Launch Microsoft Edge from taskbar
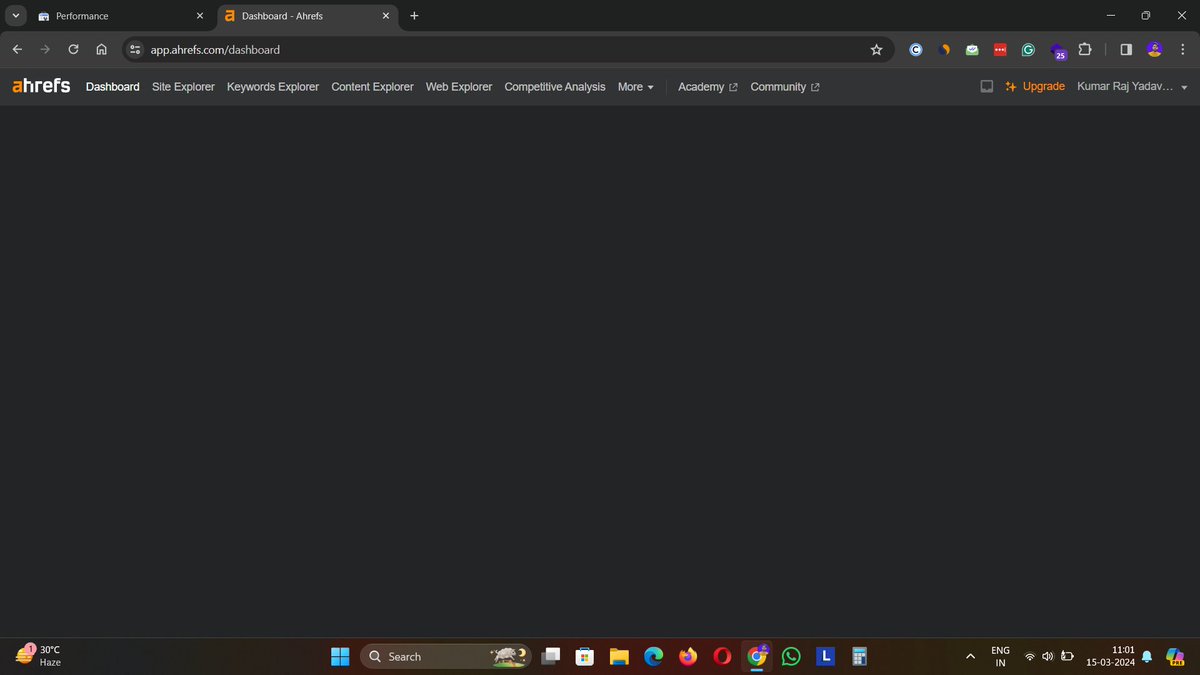This screenshot has width=1200, height=675. click(x=654, y=656)
